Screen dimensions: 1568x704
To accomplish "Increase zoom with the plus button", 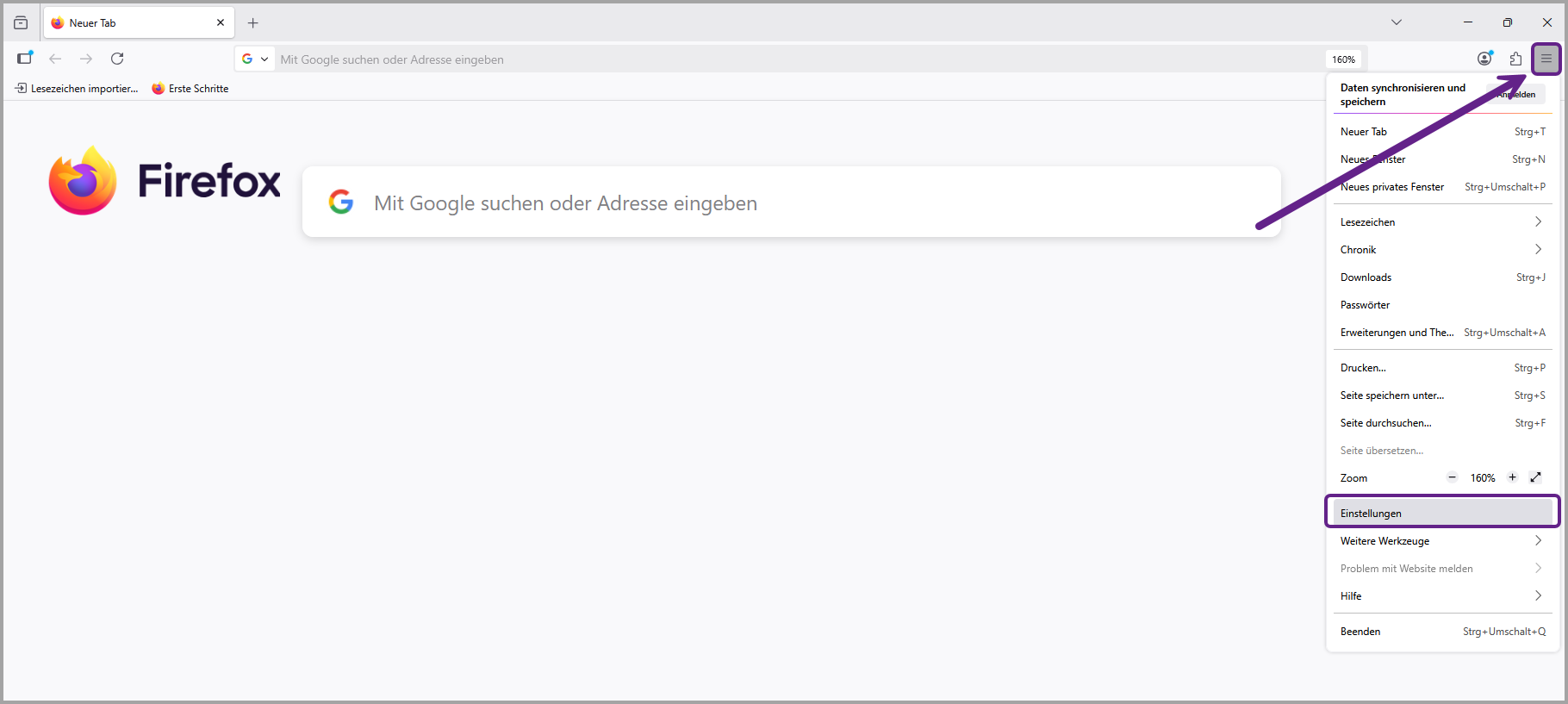I will tap(1512, 477).
